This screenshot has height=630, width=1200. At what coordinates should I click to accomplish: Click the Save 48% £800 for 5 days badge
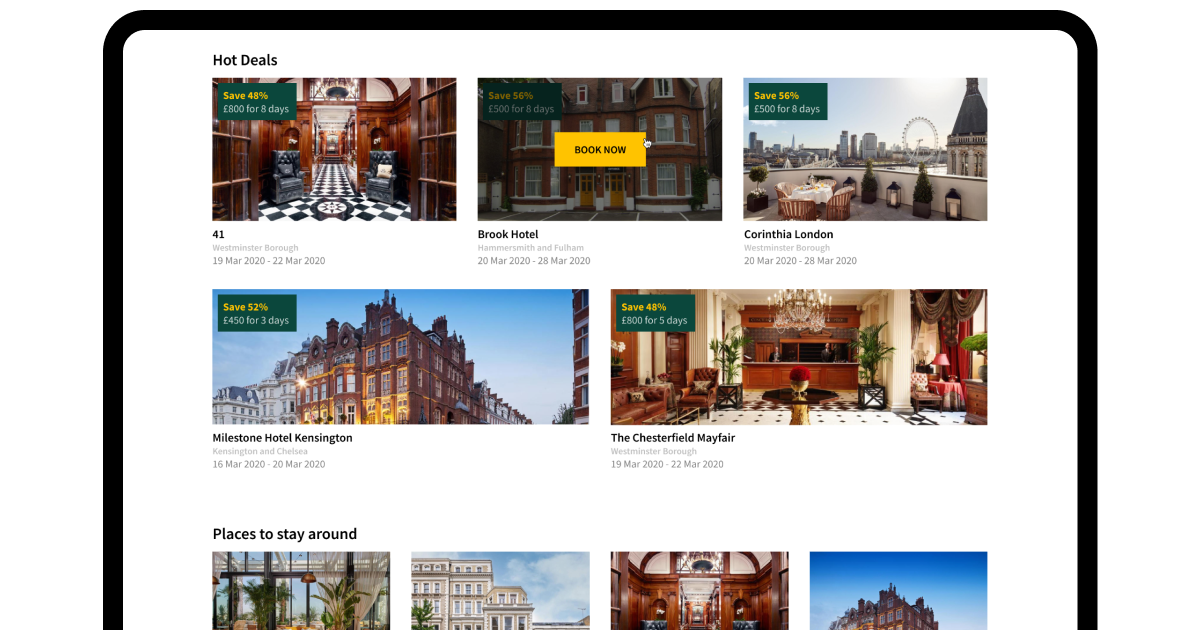(x=655, y=313)
